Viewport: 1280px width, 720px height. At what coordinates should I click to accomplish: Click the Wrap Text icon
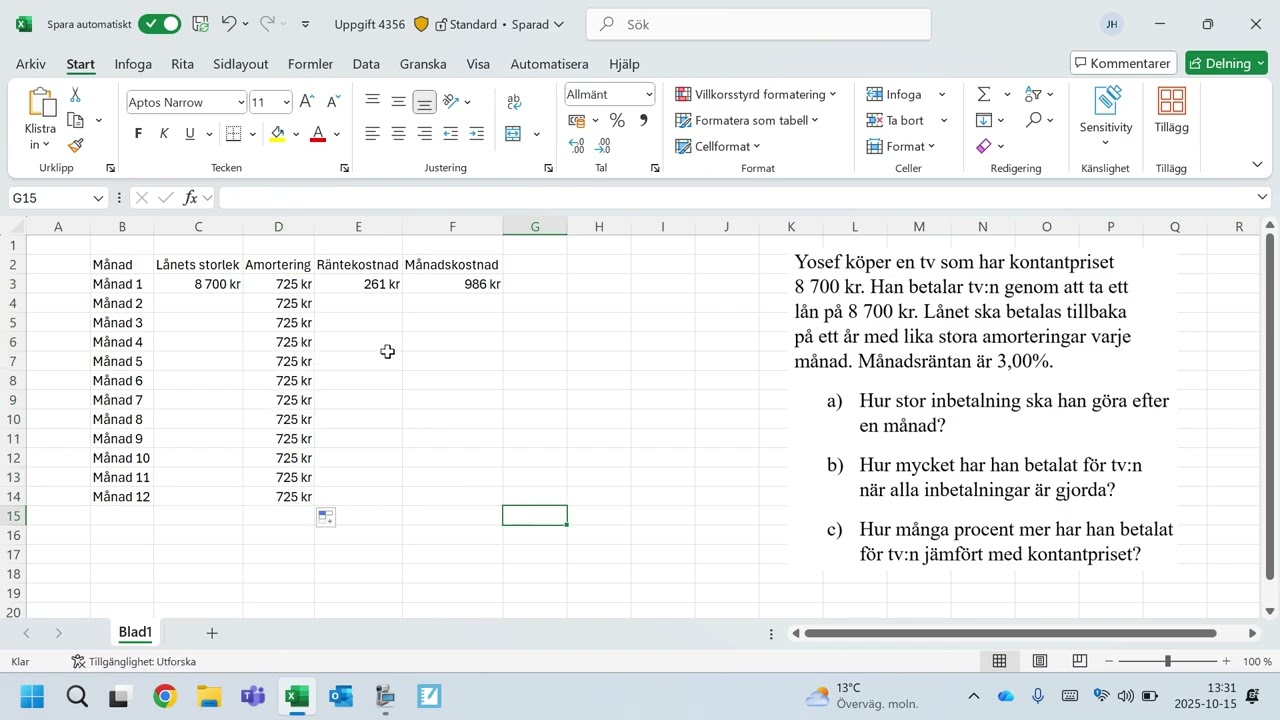pyautogui.click(x=514, y=102)
